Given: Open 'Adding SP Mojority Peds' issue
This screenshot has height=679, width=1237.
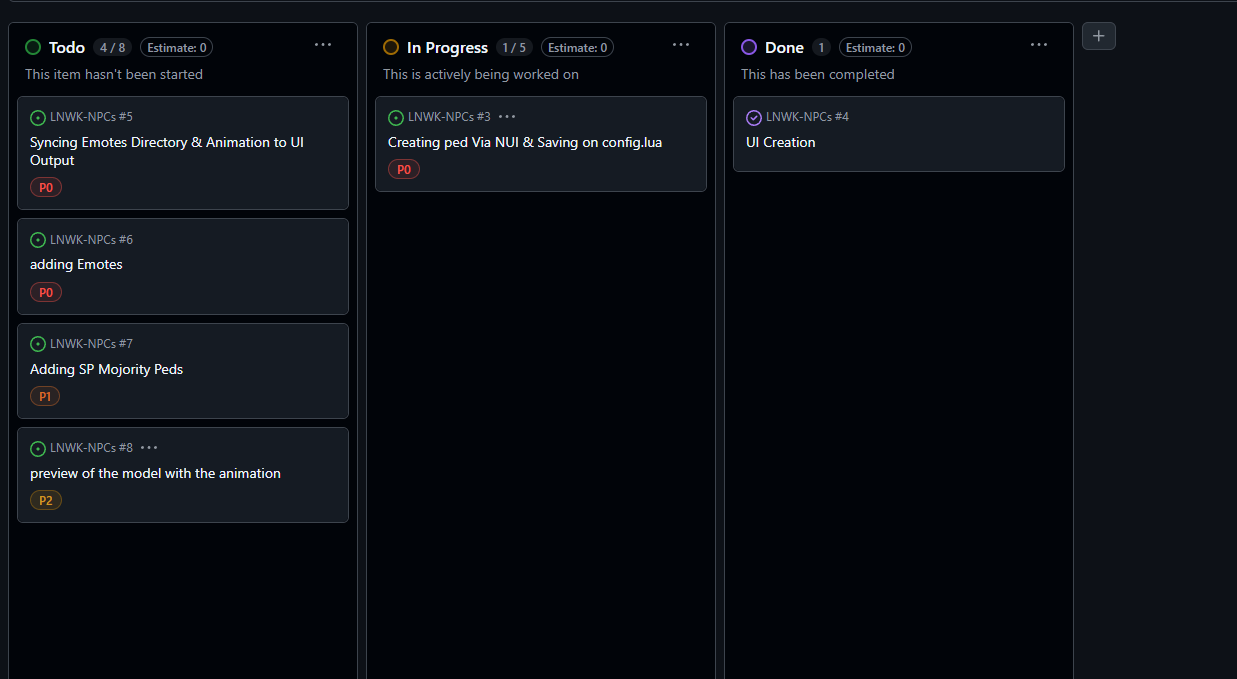Looking at the screenshot, I should pyautogui.click(x=106, y=369).
